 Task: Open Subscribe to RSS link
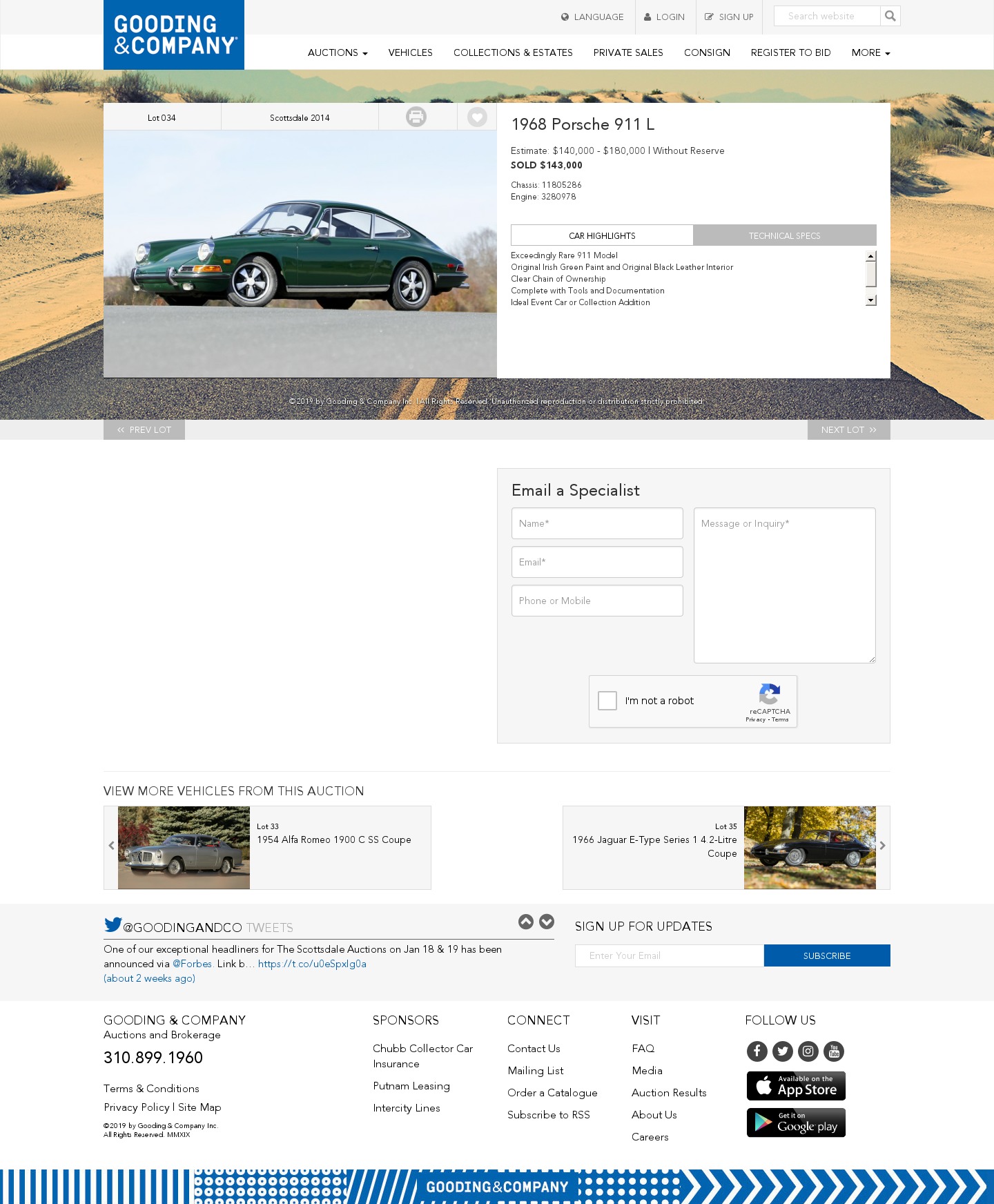pyautogui.click(x=549, y=1115)
